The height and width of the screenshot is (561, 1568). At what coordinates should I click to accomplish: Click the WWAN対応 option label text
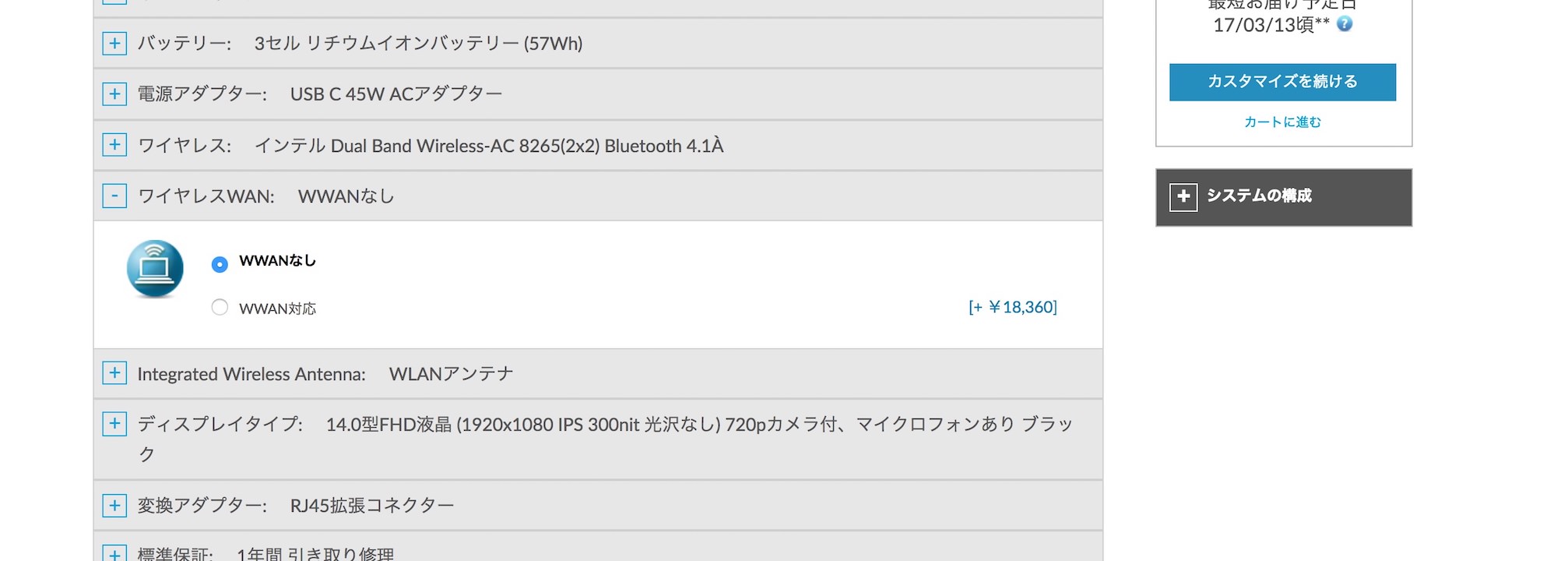click(277, 309)
